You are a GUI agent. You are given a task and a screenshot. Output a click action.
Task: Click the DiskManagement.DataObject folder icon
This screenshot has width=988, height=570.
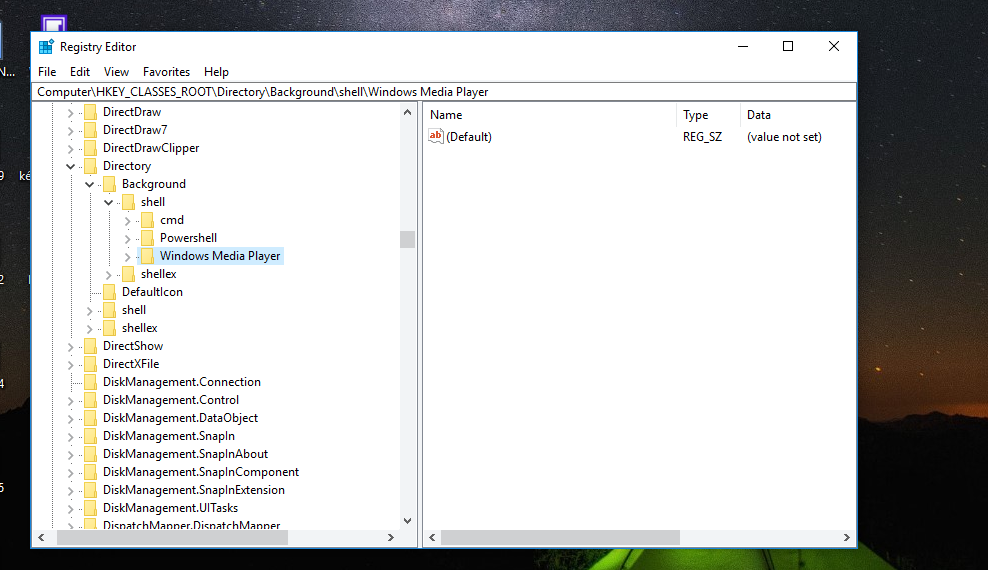click(x=90, y=418)
